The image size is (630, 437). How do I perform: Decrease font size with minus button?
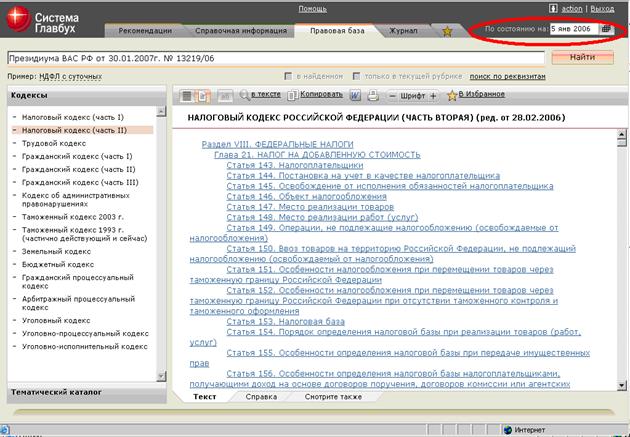393,96
